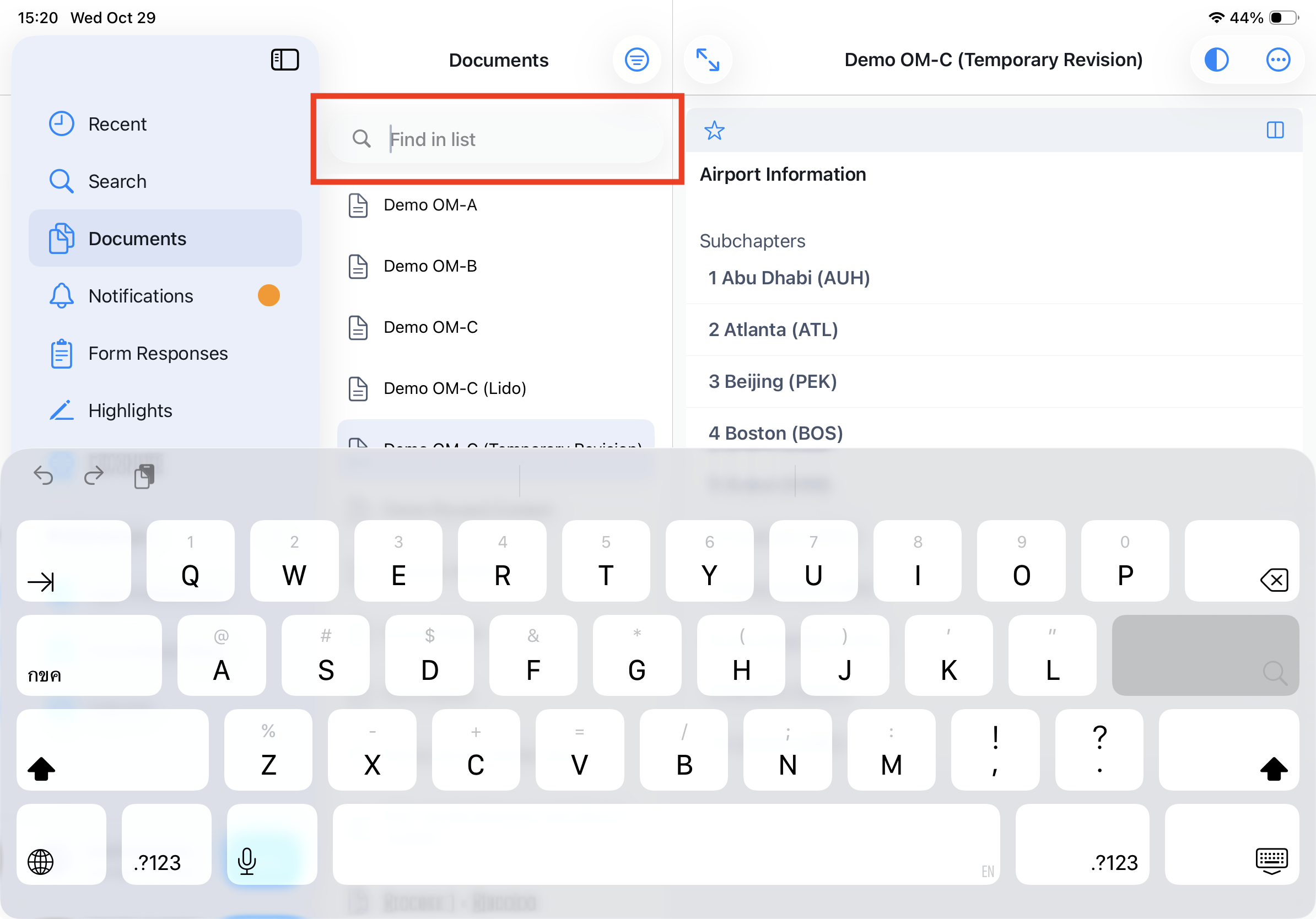Expand document viewer to full screen
1316x919 pixels.
click(x=708, y=60)
